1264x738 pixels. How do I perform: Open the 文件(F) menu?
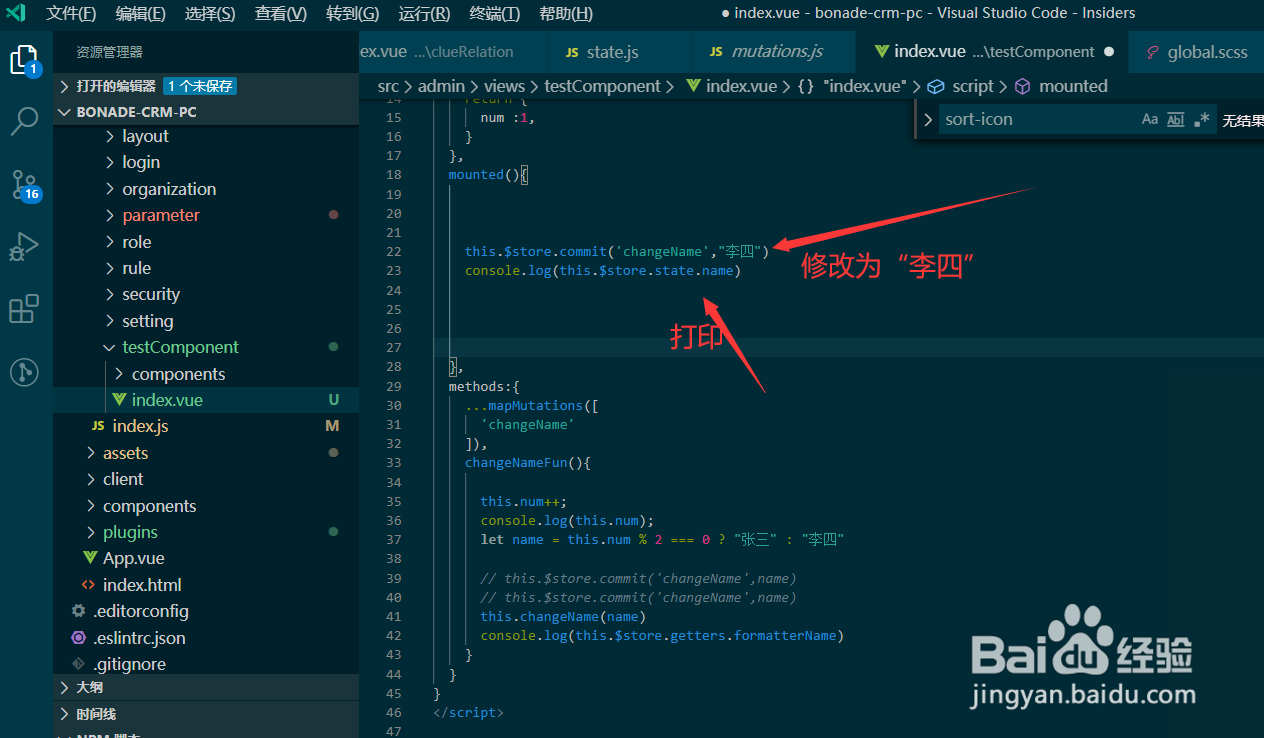click(71, 13)
